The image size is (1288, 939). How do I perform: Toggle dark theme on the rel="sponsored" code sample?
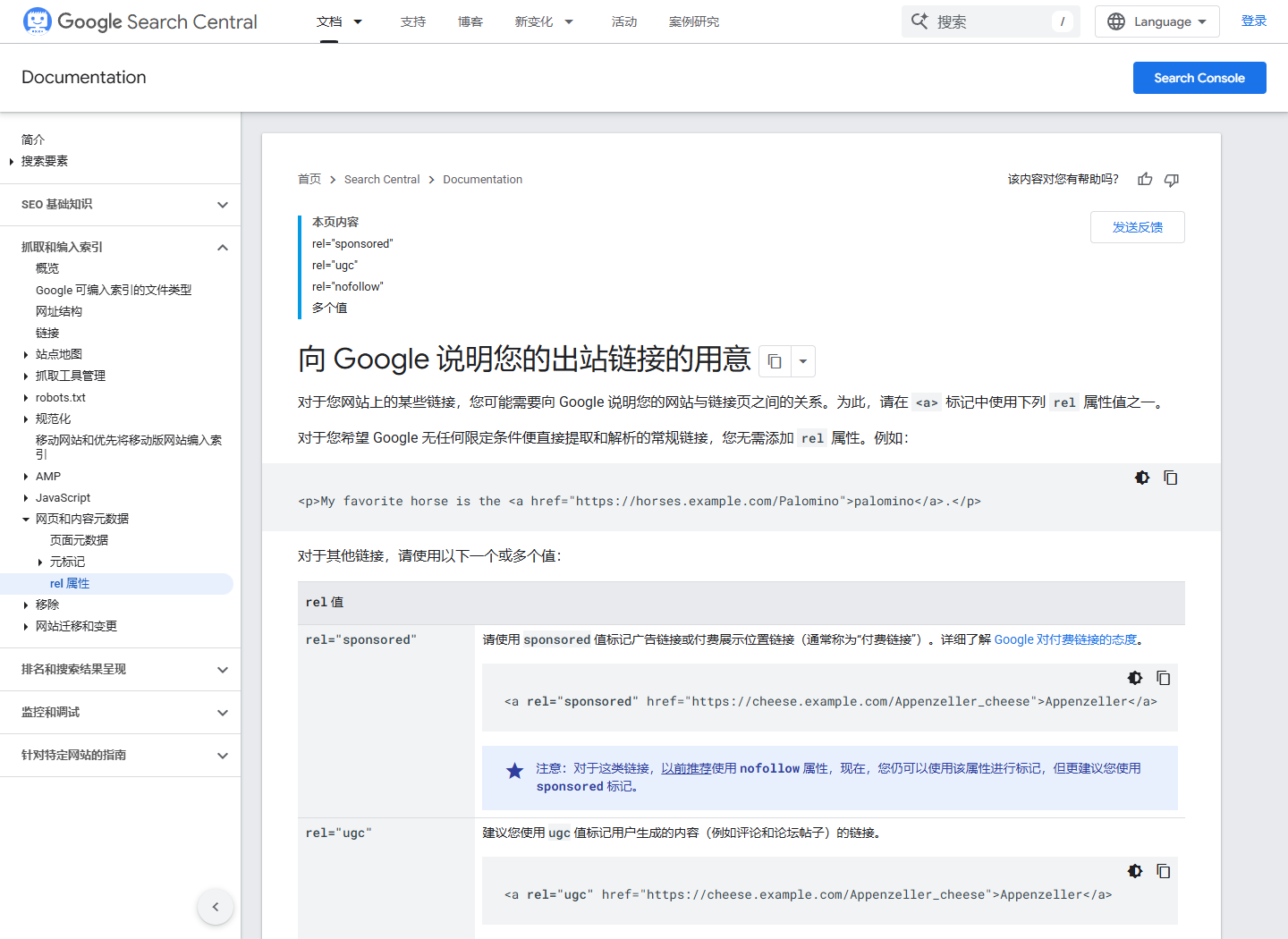(x=1135, y=678)
